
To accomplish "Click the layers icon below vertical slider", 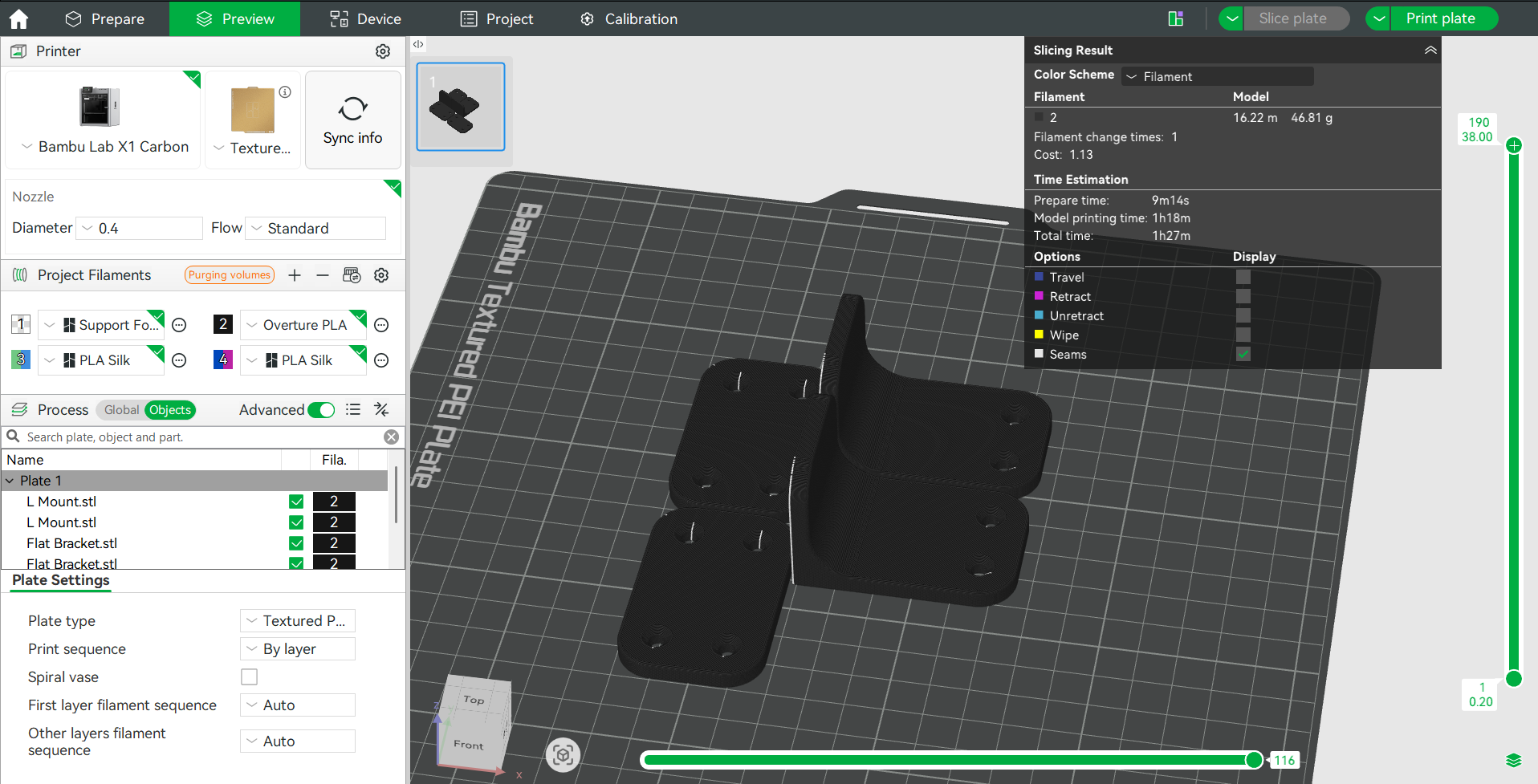I will click(1513, 760).
